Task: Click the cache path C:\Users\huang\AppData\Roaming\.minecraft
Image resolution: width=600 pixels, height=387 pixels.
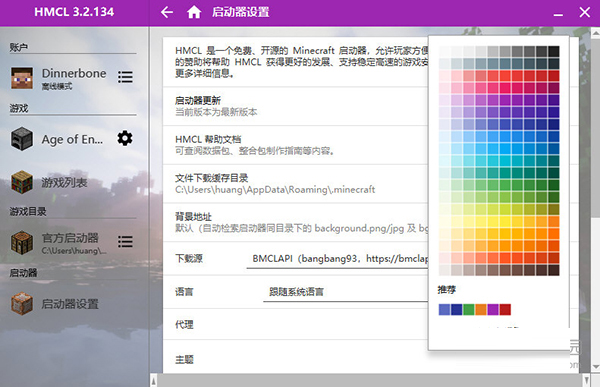Action: 275,190
